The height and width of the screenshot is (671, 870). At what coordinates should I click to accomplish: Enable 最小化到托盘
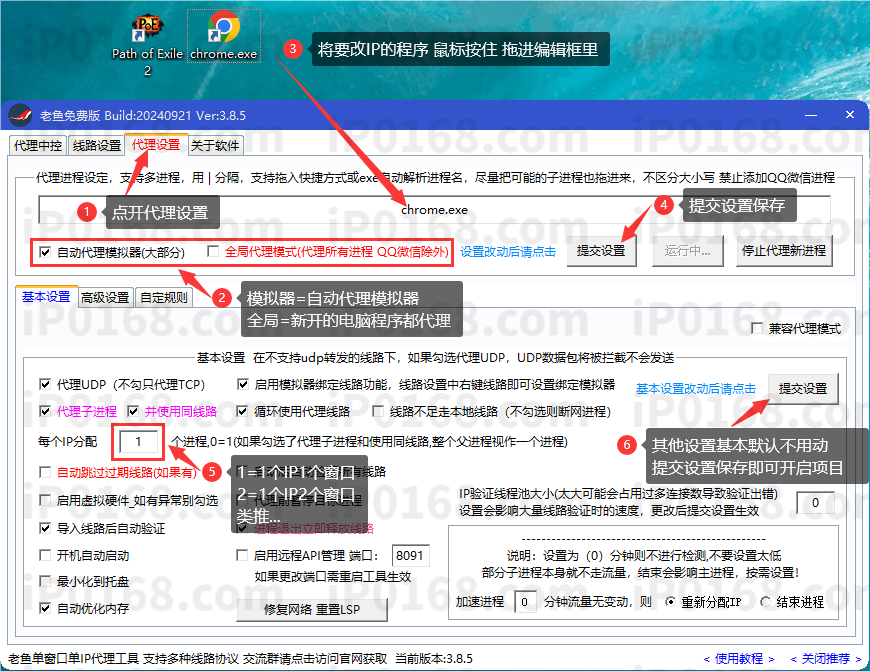coord(42,580)
